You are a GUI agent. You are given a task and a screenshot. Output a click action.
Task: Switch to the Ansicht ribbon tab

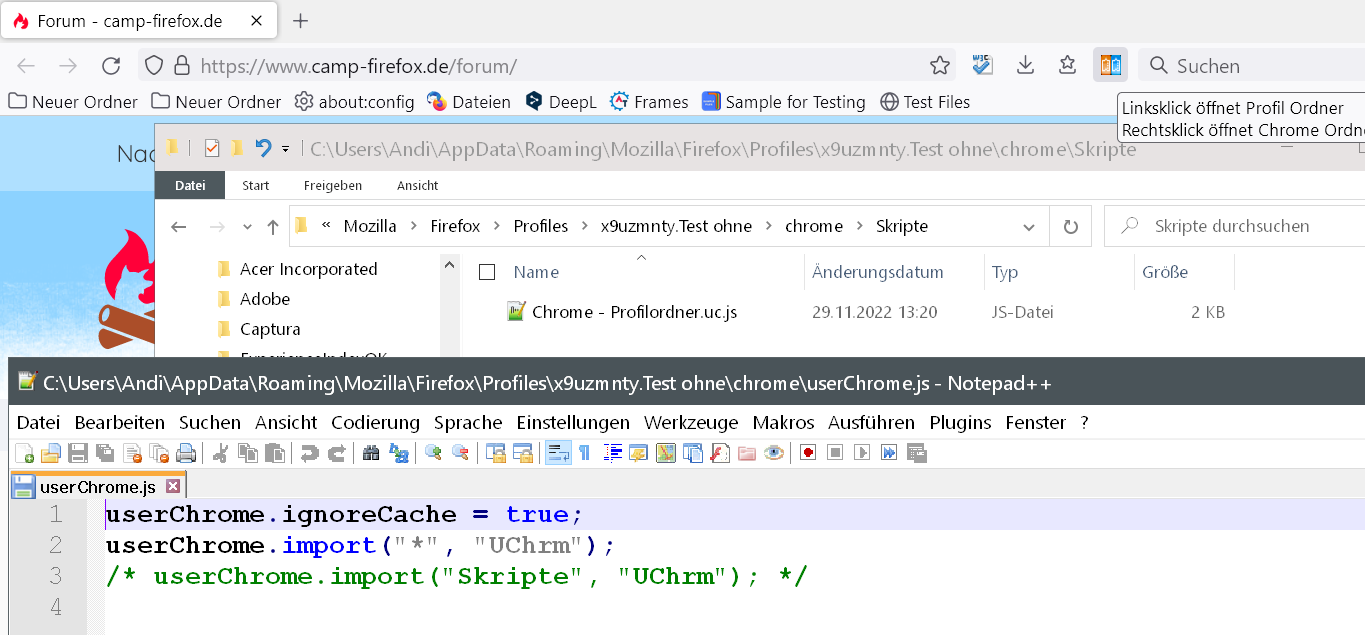417,185
